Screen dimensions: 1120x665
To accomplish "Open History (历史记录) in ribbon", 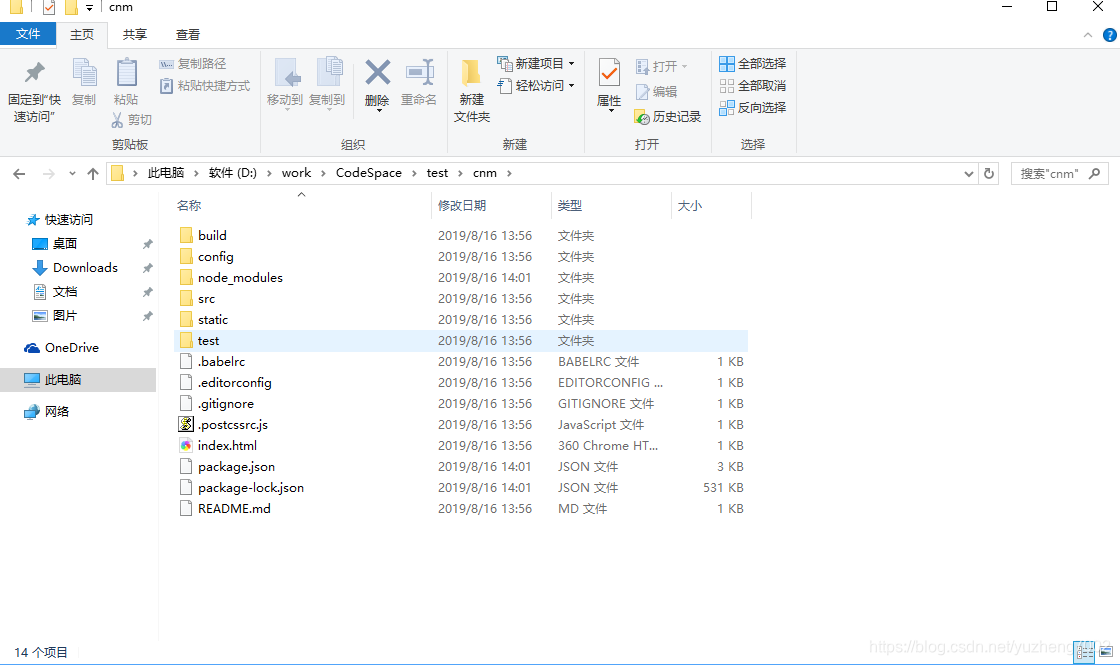I will 668,116.
